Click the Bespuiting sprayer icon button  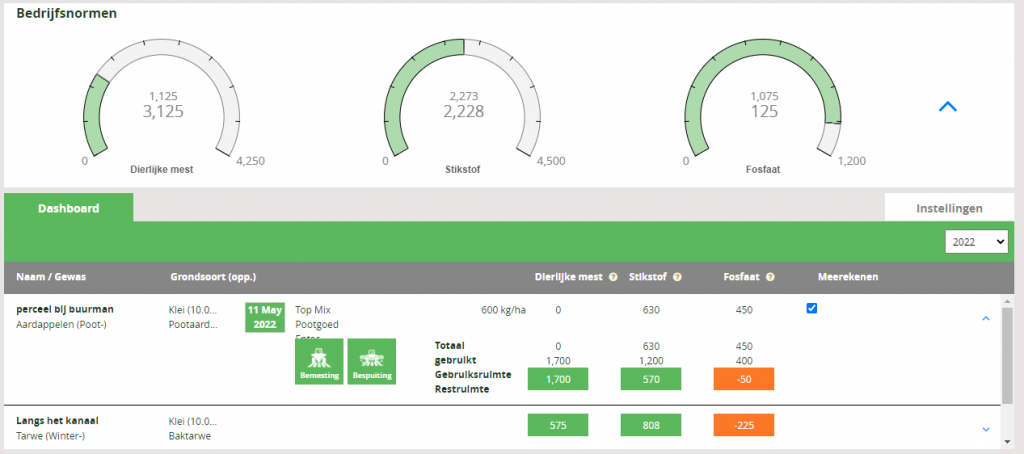click(x=372, y=361)
